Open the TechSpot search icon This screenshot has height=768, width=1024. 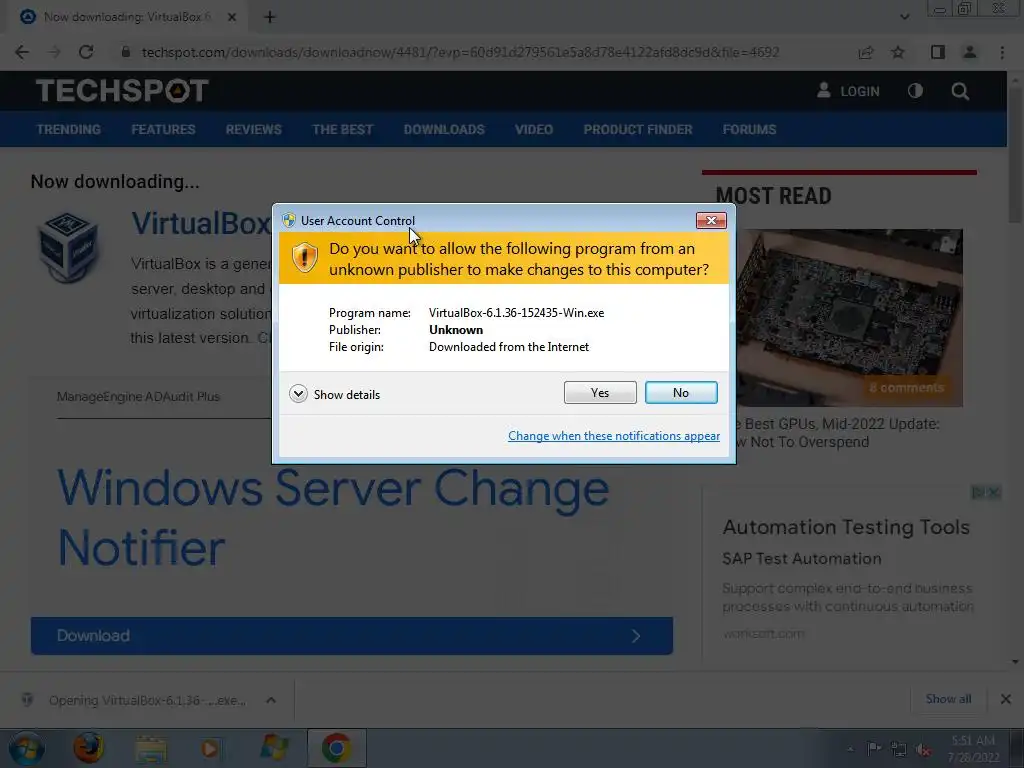pyautogui.click(x=960, y=91)
